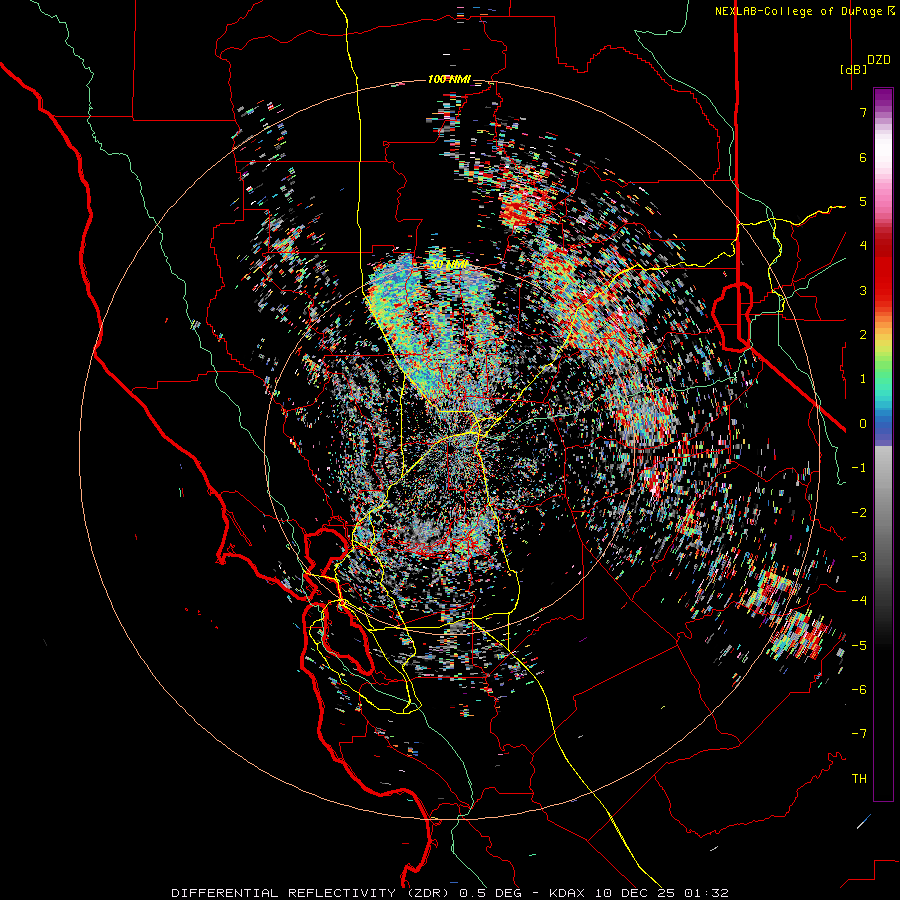Image resolution: width=900 pixels, height=900 pixels.
Task: Click the -4 value on the color scale
Action: coord(859,601)
